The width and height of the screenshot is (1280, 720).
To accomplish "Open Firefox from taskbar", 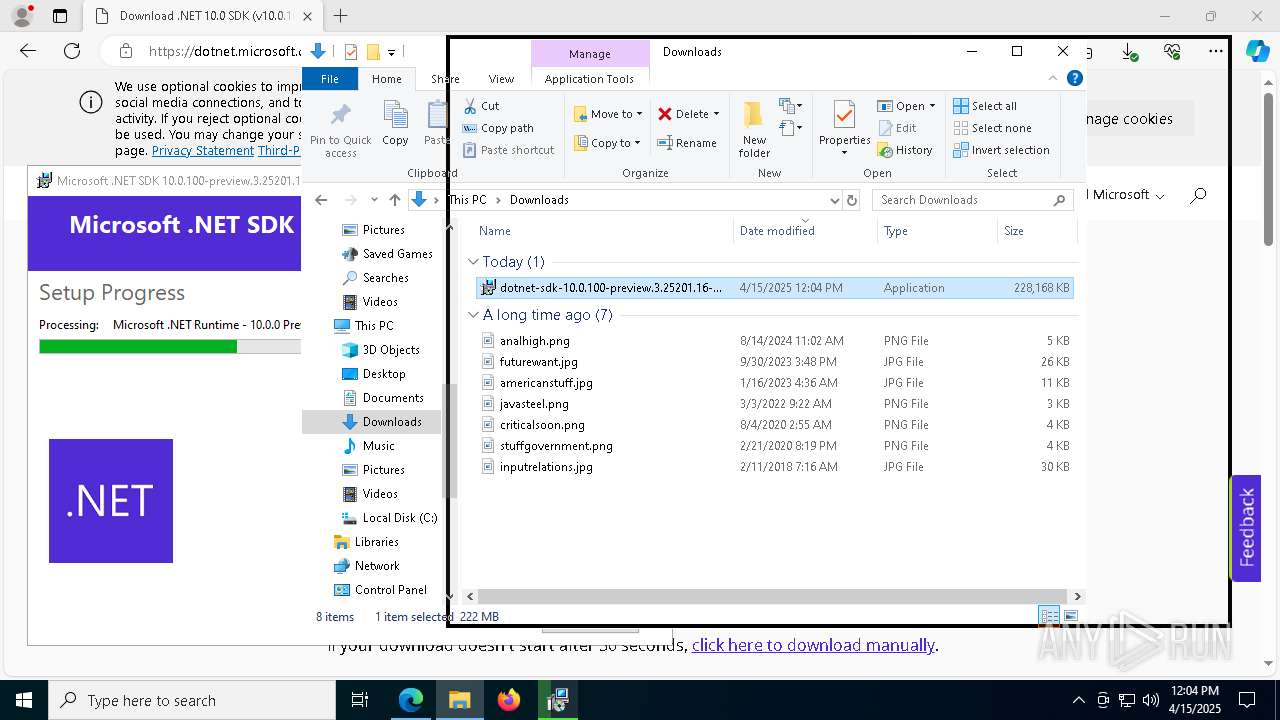I will [x=509, y=700].
